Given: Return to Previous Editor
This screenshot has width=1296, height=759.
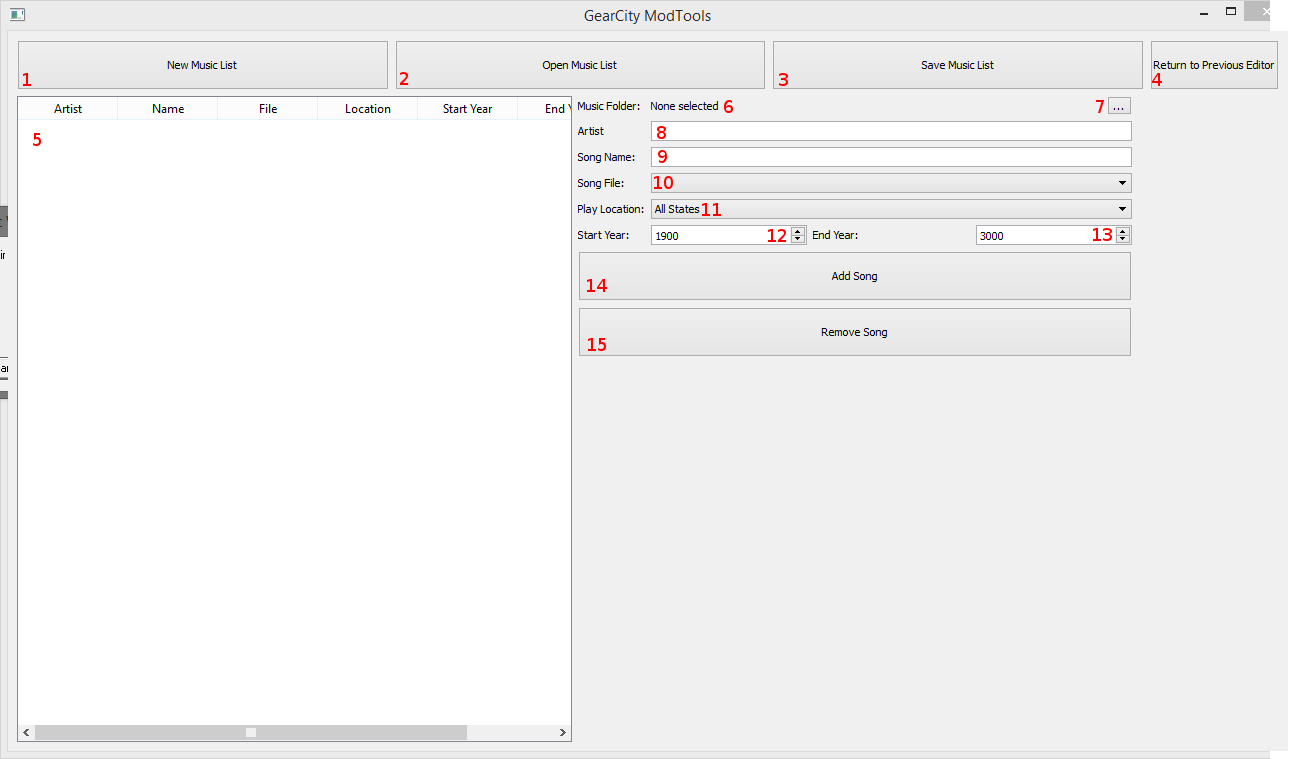Looking at the screenshot, I should click(x=1214, y=65).
